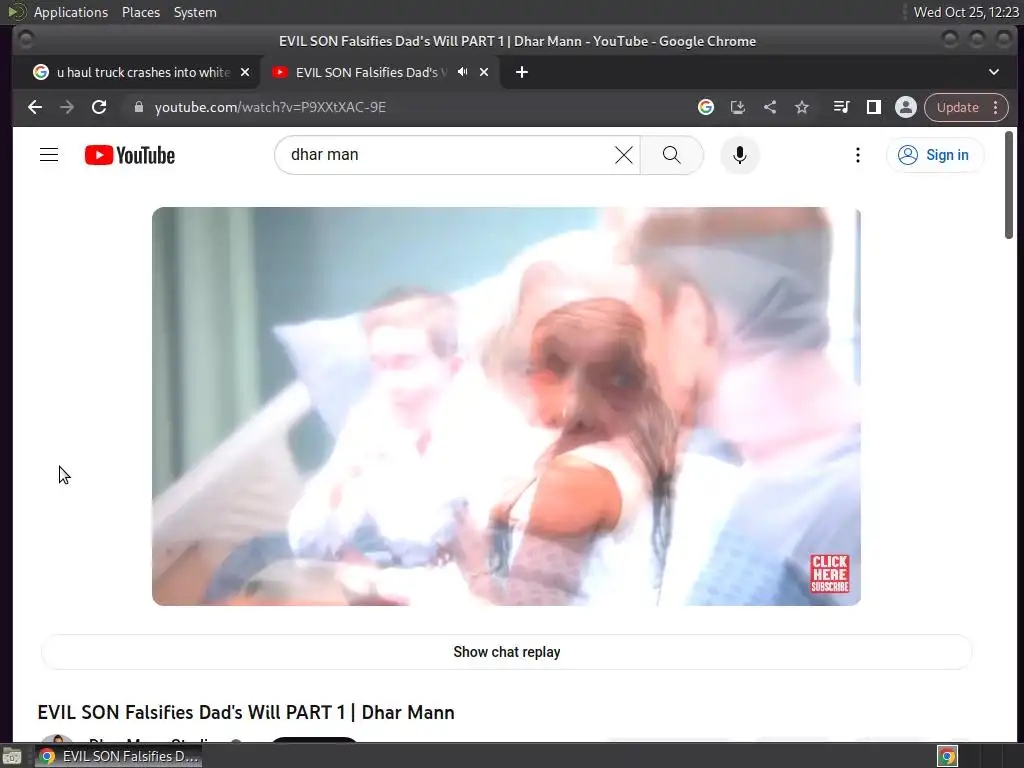Click the clock showing Wed Oct 25
Viewport: 1024px width, 768px height.
(x=966, y=12)
